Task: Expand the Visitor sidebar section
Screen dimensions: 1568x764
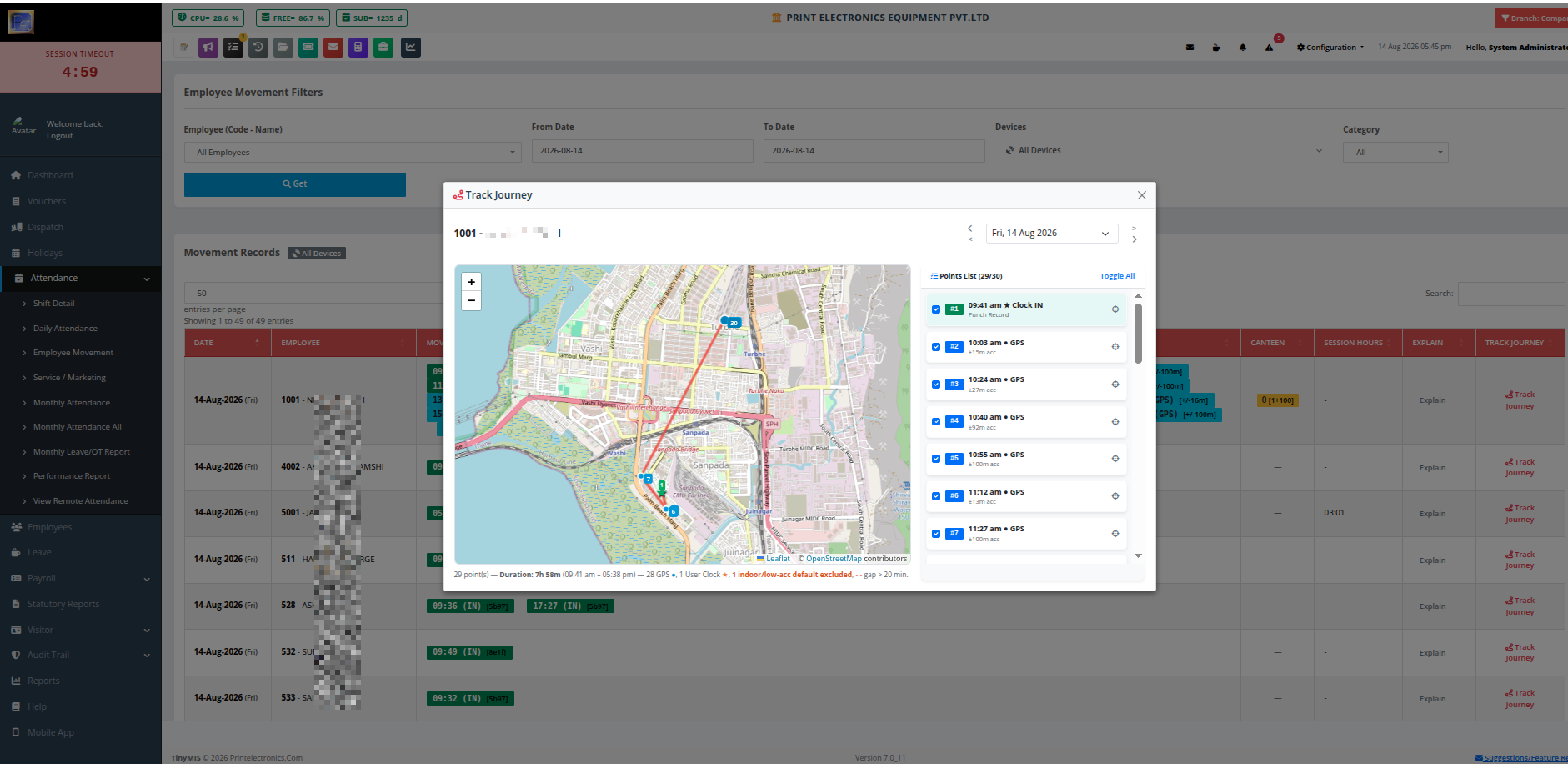Action: point(81,630)
